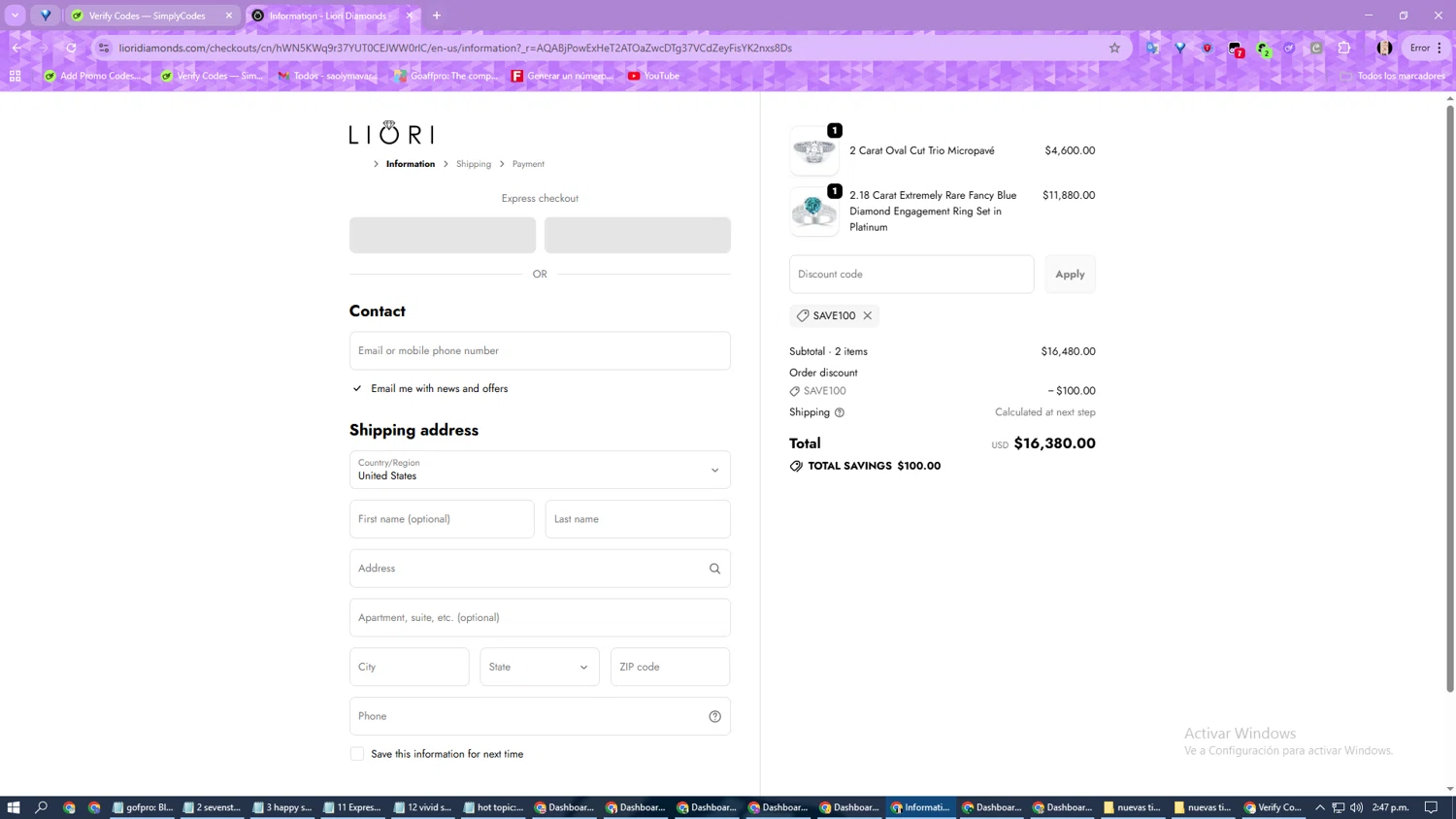Screen dimensions: 1456x819
Task: Click the shipping info question mark icon
Action: click(x=840, y=412)
